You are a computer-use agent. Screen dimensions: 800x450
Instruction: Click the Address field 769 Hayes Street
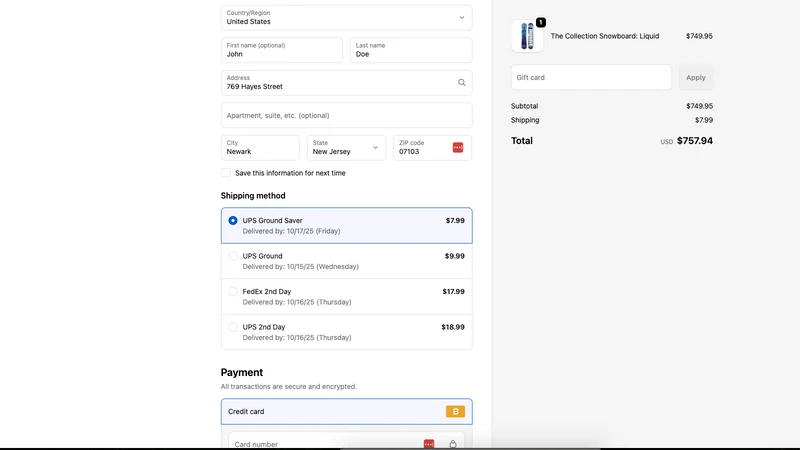(346, 83)
